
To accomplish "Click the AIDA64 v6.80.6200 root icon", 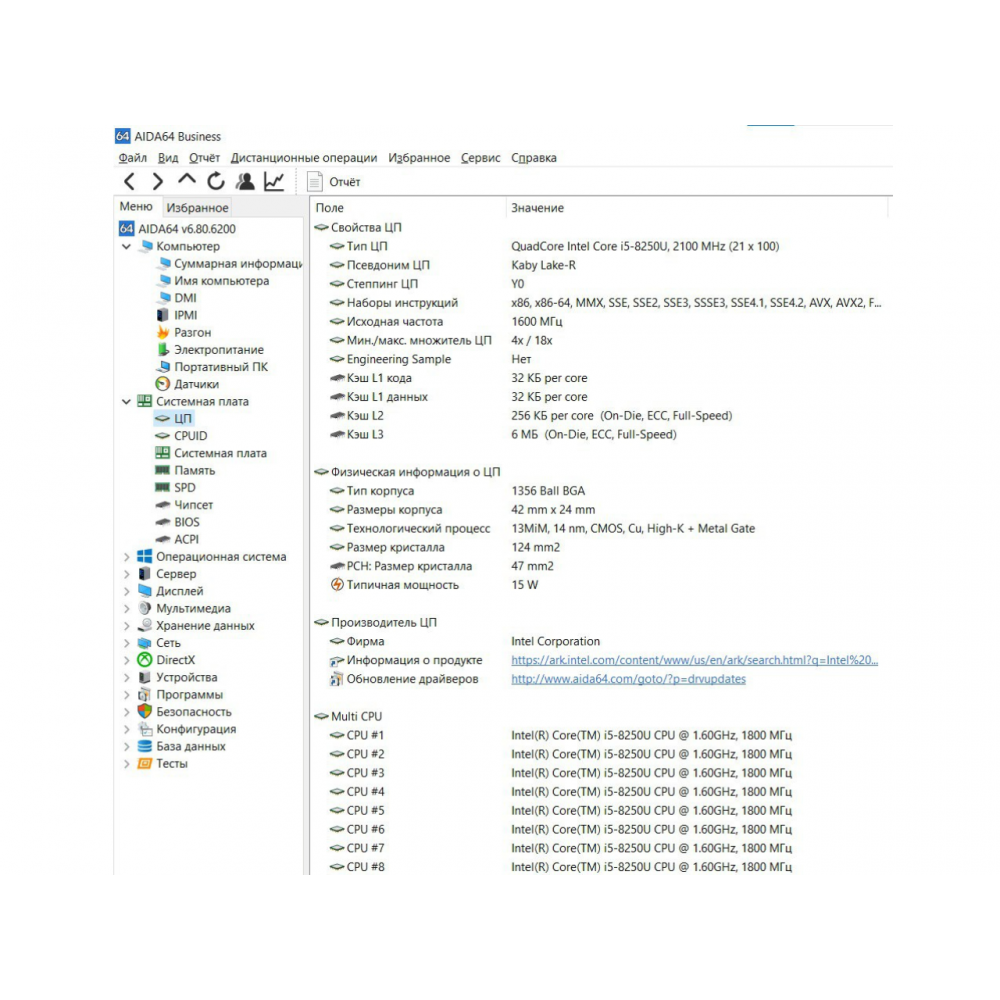I will 127,228.
